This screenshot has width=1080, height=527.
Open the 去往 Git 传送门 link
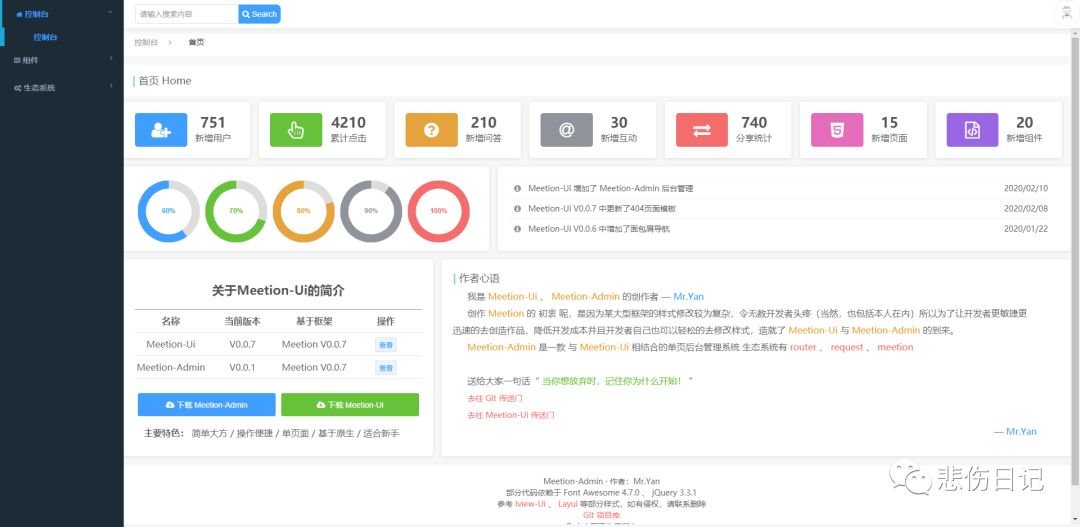(495, 398)
